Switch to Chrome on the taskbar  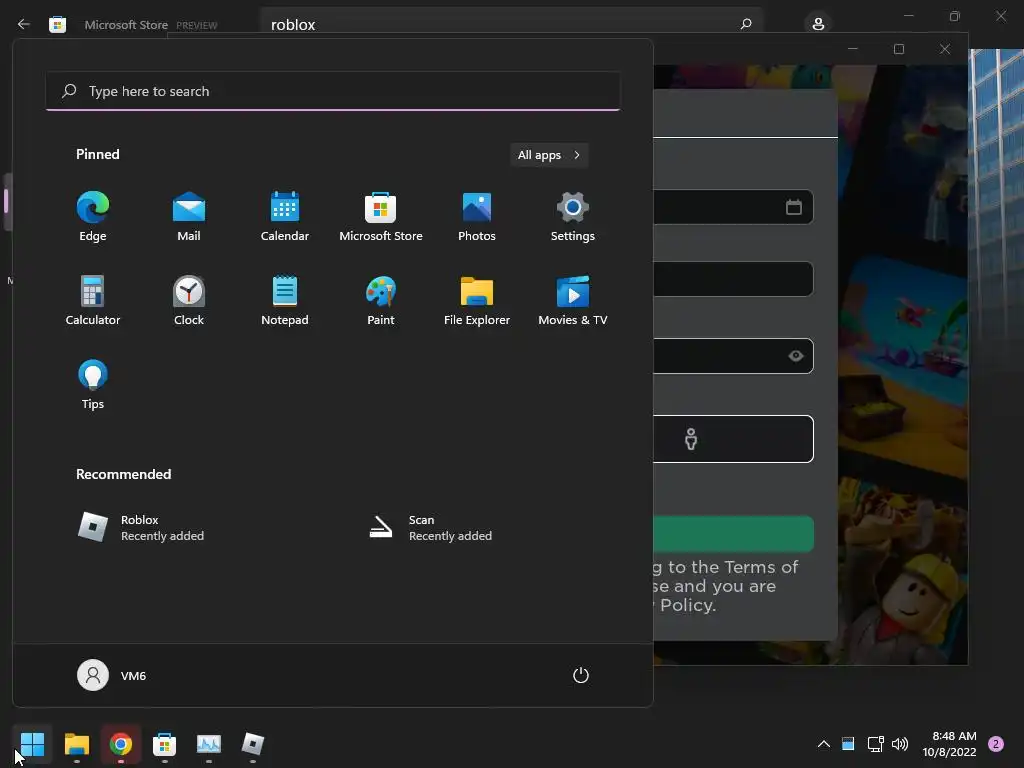pos(121,744)
